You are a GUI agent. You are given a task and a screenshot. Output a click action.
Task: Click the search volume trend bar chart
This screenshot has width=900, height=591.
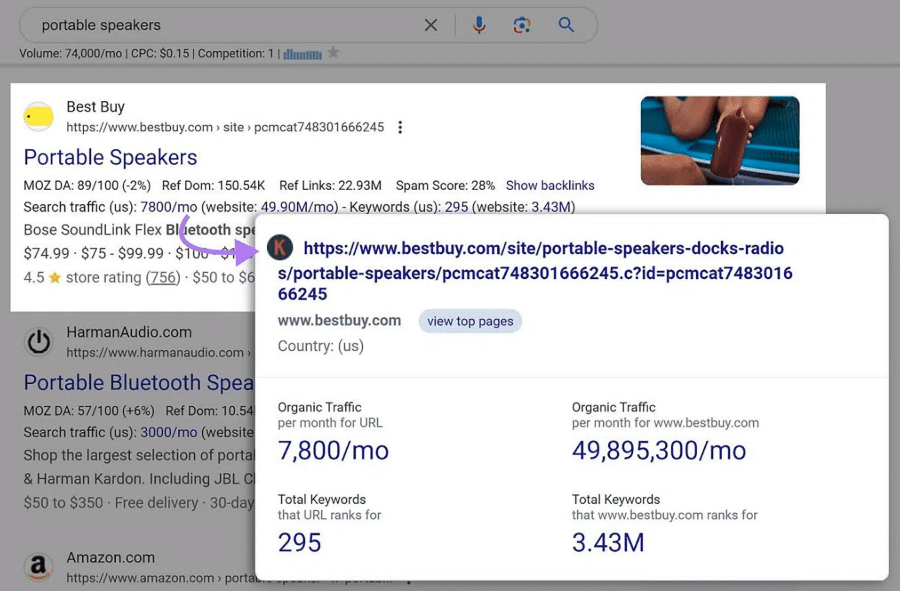(x=302, y=53)
